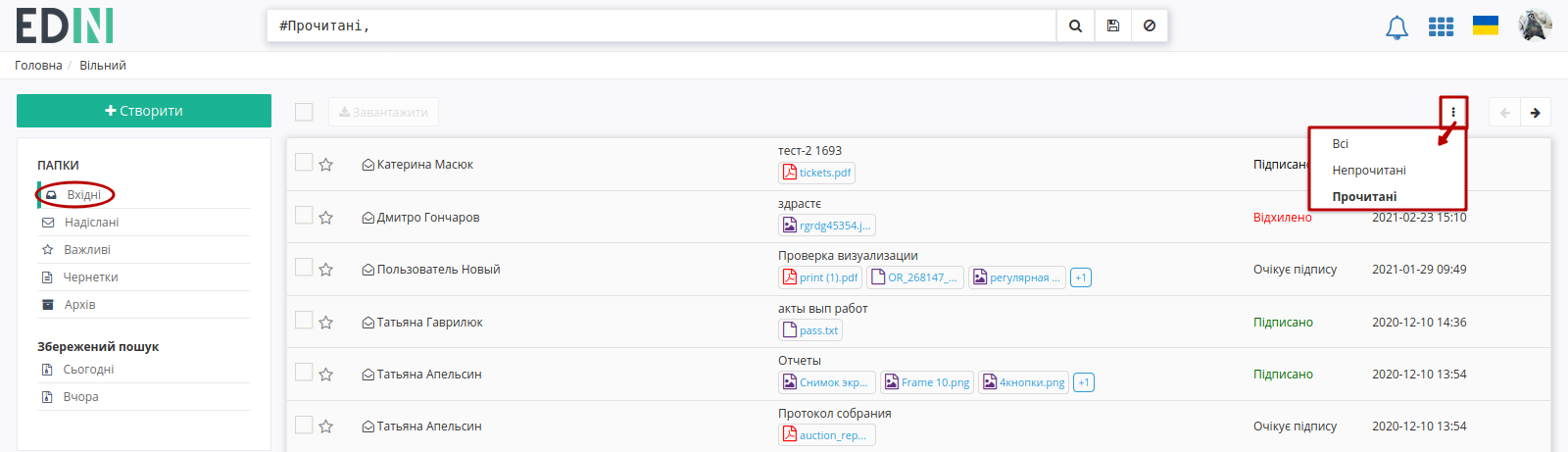Check the Отчеты row checkbox
1568x452 pixels.
pos(304,372)
